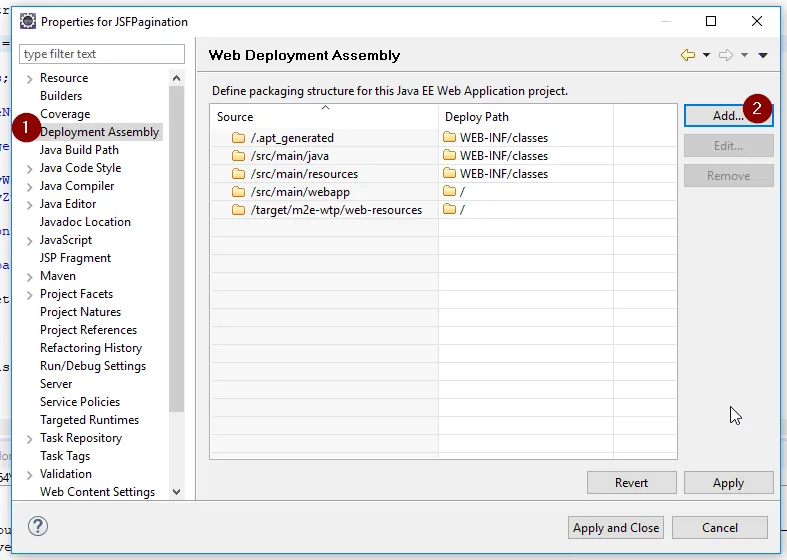Click the Revert button
The height and width of the screenshot is (560, 787).
click(631, 483)
